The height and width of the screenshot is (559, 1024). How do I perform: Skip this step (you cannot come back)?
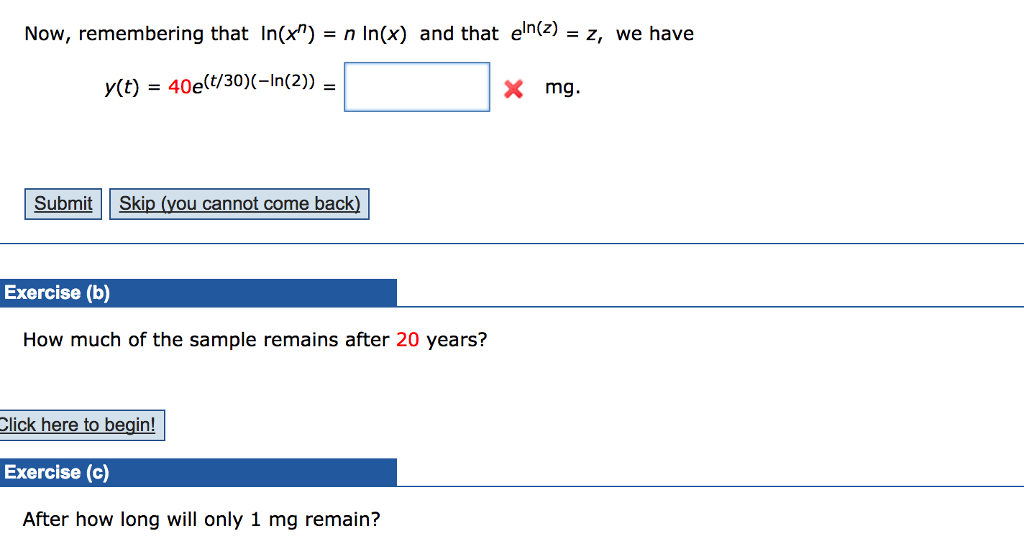tap(239, 204)
